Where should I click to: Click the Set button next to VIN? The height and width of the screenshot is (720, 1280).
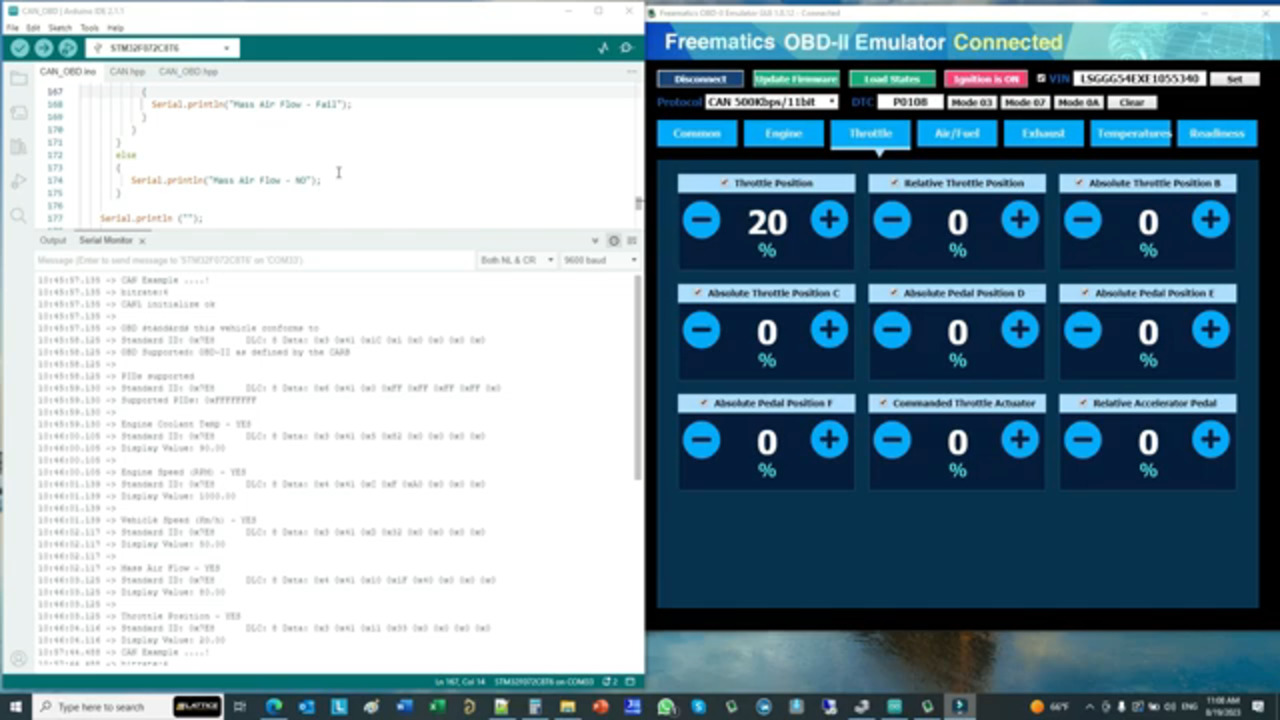click(x=1234, y=78)
